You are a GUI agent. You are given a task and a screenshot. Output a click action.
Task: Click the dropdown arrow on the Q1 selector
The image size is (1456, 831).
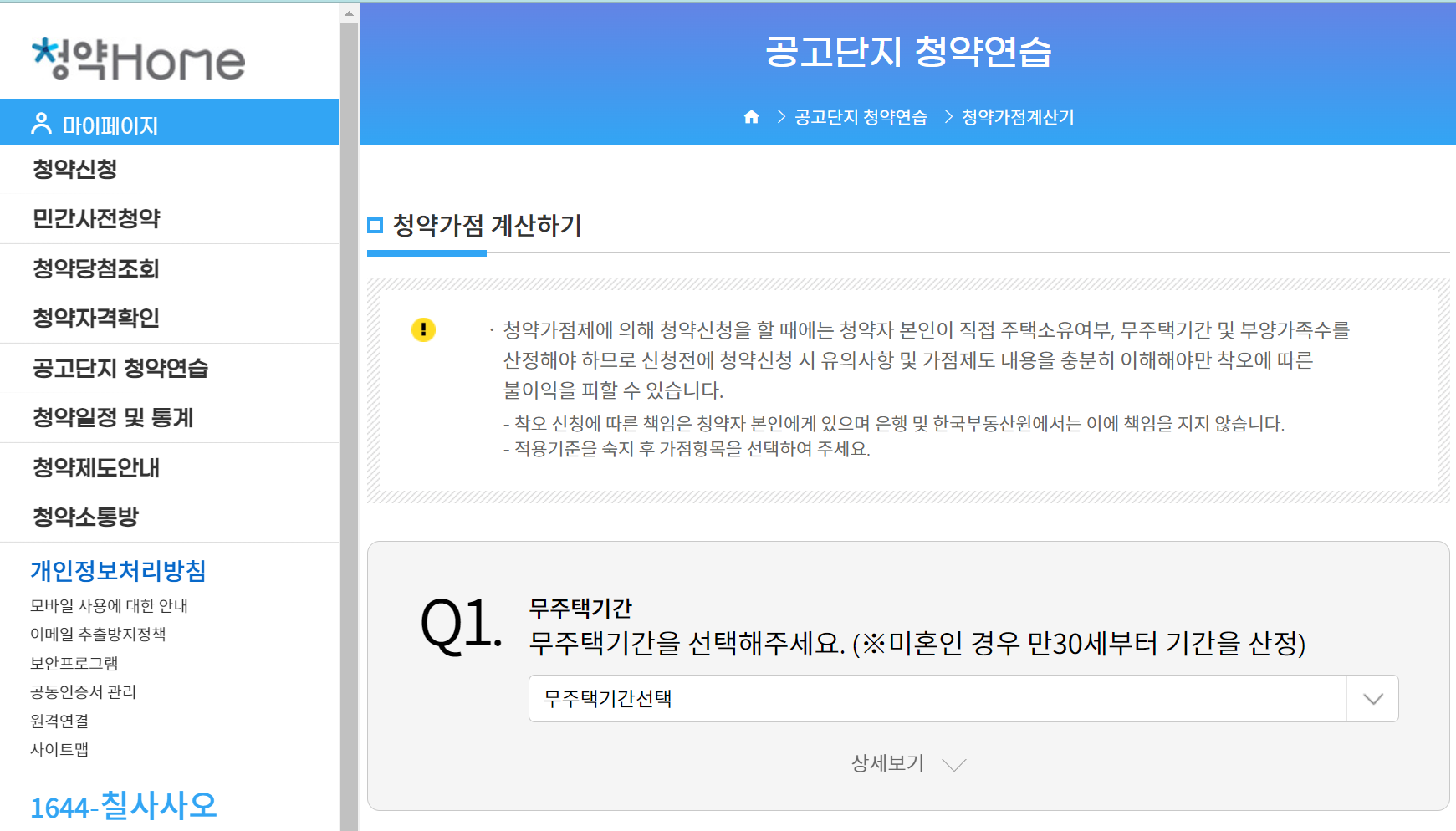tap(1372, 698)
